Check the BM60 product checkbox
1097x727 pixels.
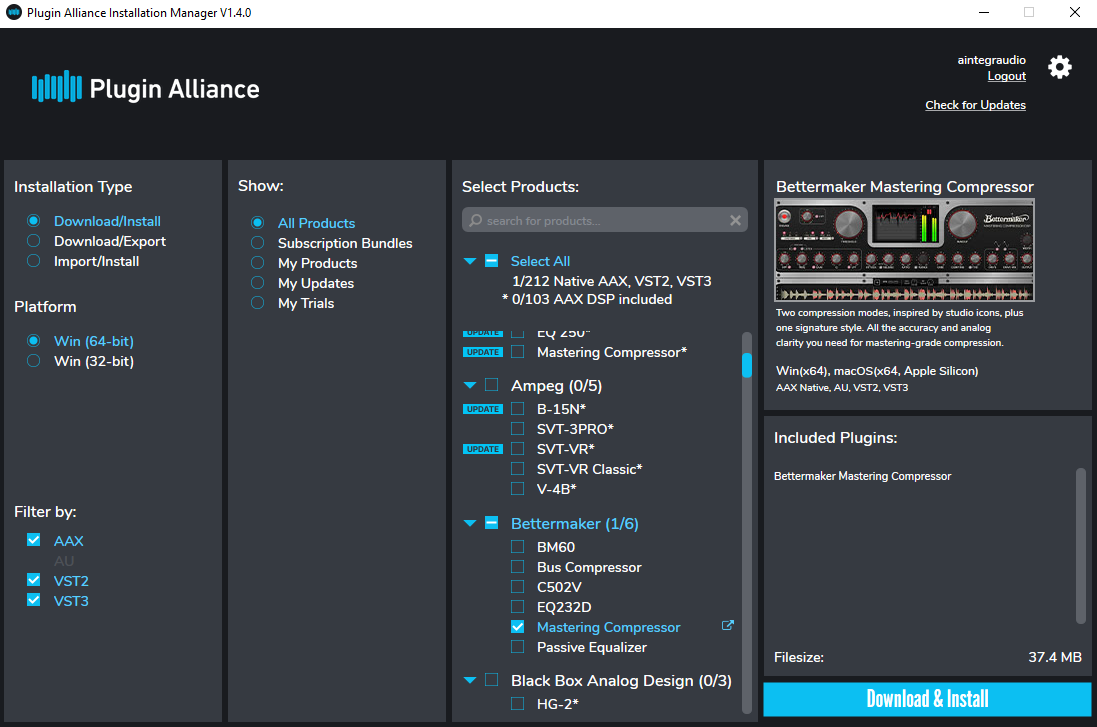[x=517, y=546]
